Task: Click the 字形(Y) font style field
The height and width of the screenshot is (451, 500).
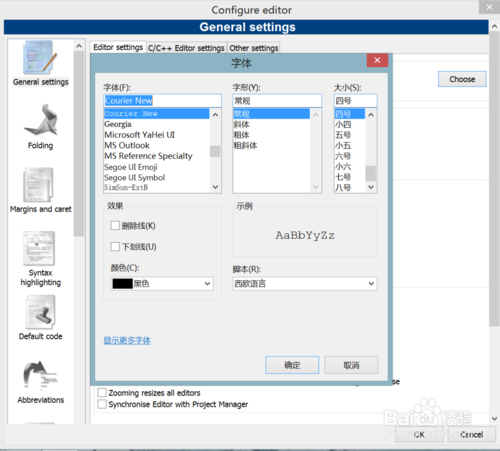Action: pyautogui.click(x=277, y=100)
